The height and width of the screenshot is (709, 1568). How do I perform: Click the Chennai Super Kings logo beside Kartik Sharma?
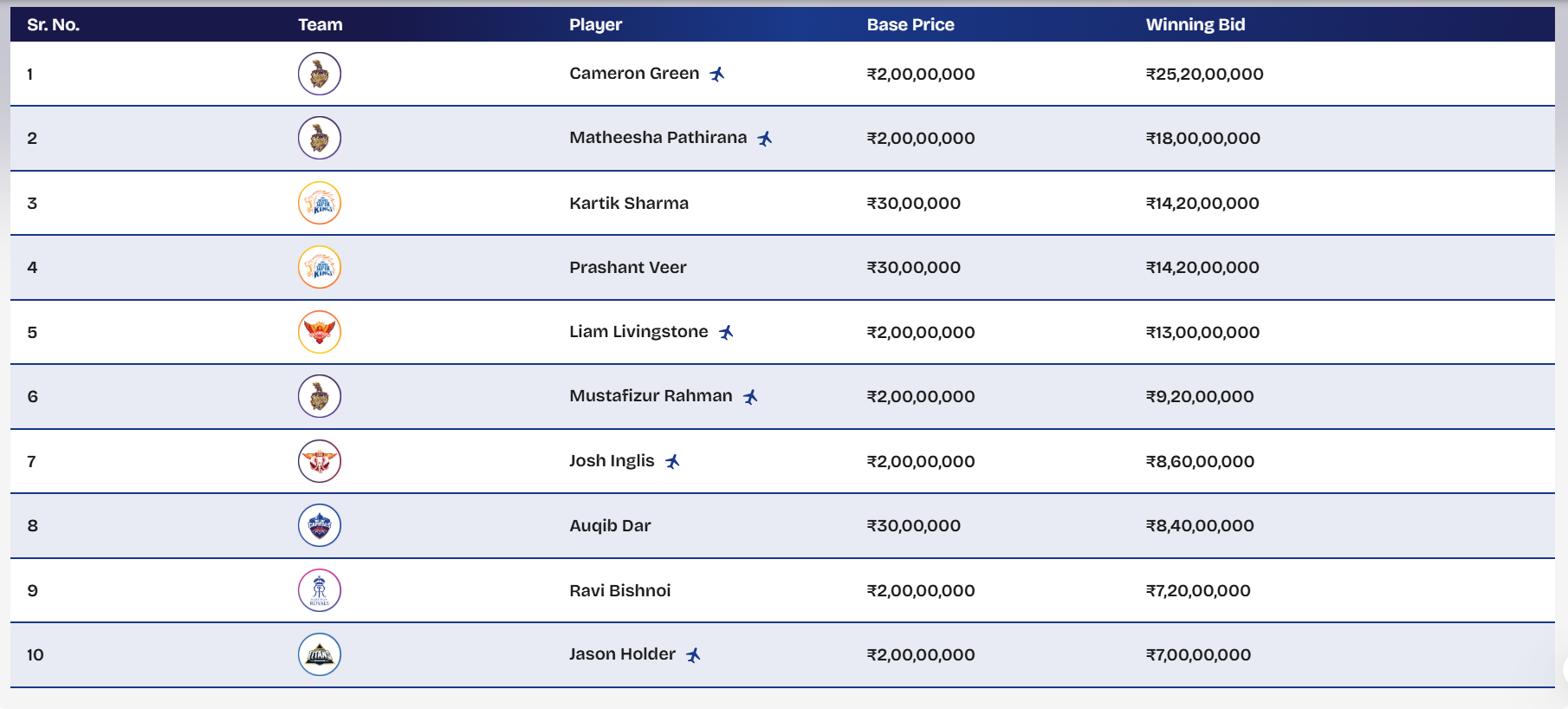click(319, 203)
